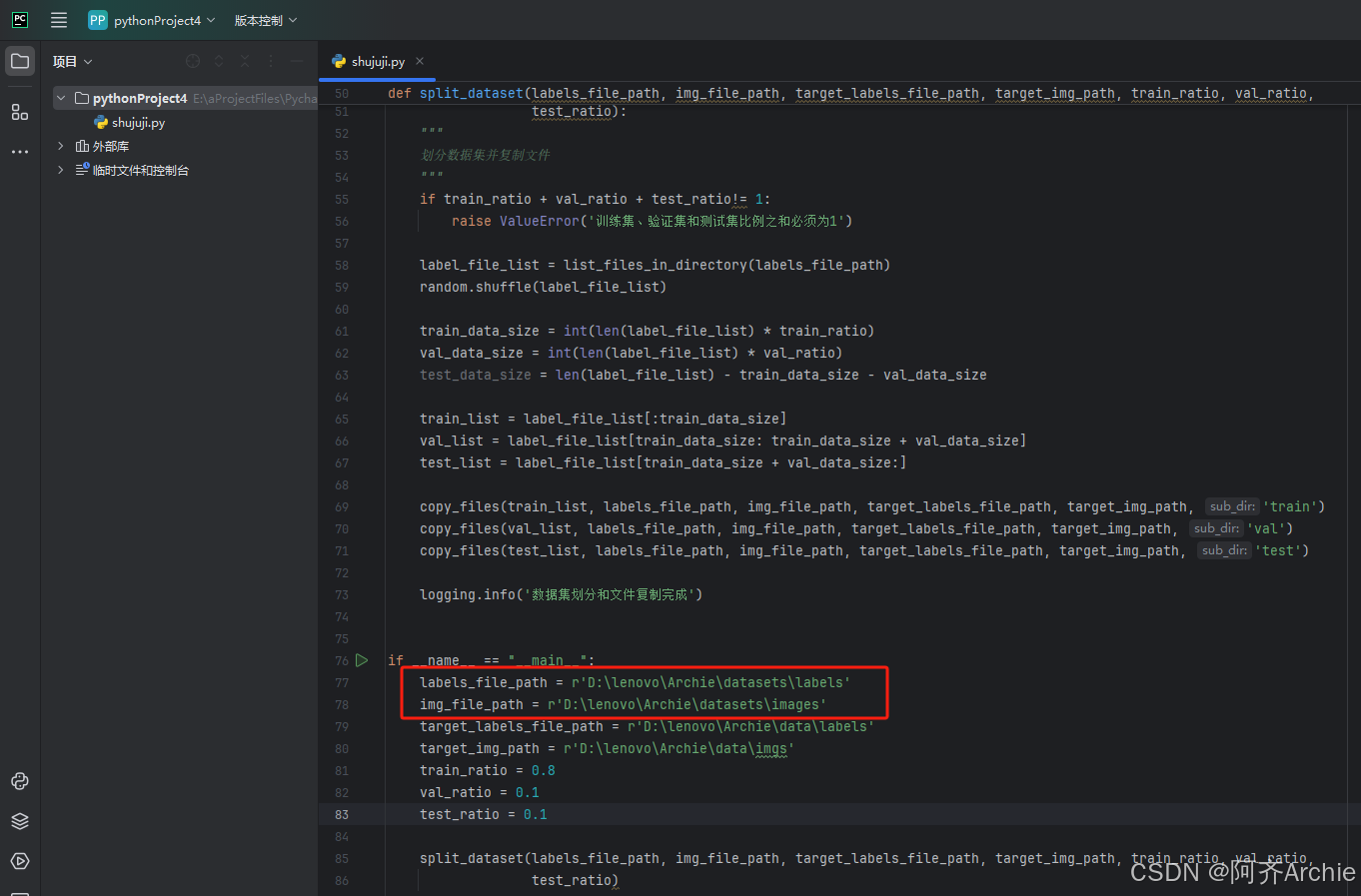Image resolution: width=1361 pixels, height=896 pixels.
Task: Open the Project tool window folder icon
Action: coord(20,61)
